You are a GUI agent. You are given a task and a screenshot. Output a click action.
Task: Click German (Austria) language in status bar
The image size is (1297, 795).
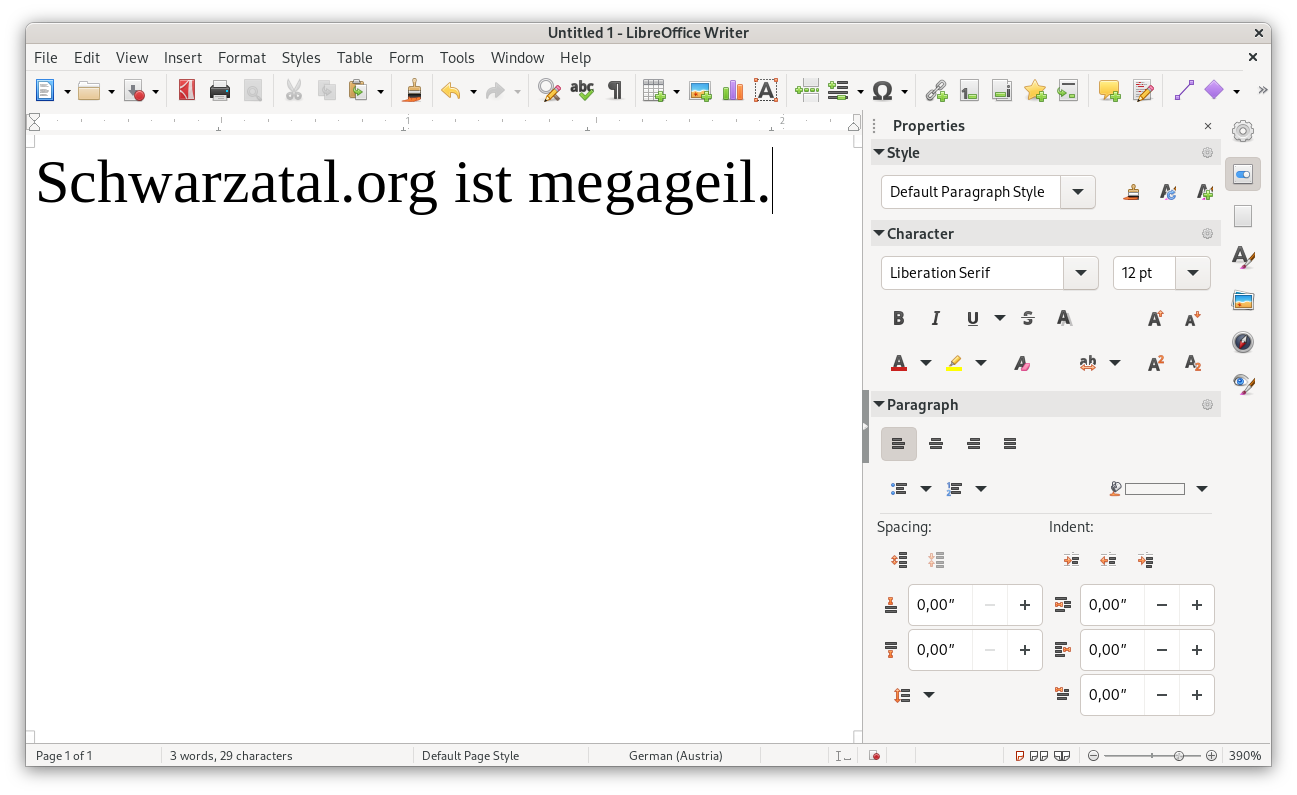coord(675,756)
